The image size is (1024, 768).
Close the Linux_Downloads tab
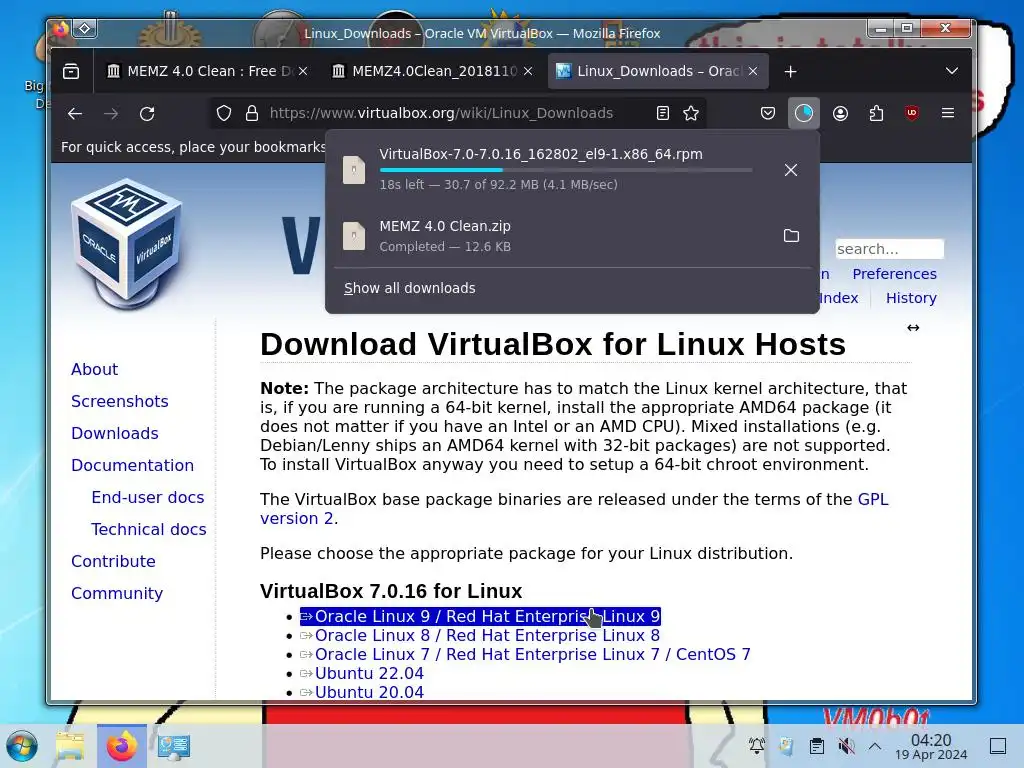click(753, 71)
